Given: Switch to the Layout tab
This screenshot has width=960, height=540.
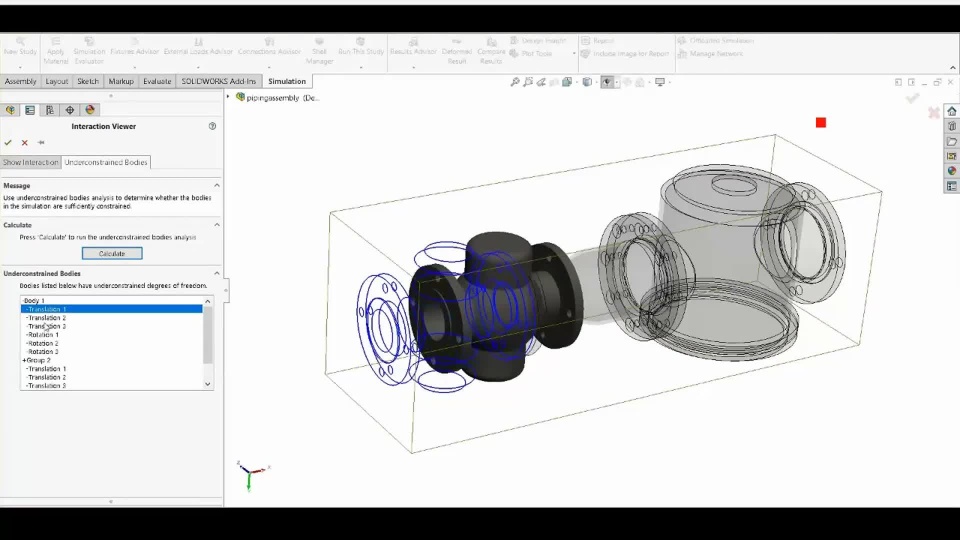Looking at the screenshot, I should (57, 81).
